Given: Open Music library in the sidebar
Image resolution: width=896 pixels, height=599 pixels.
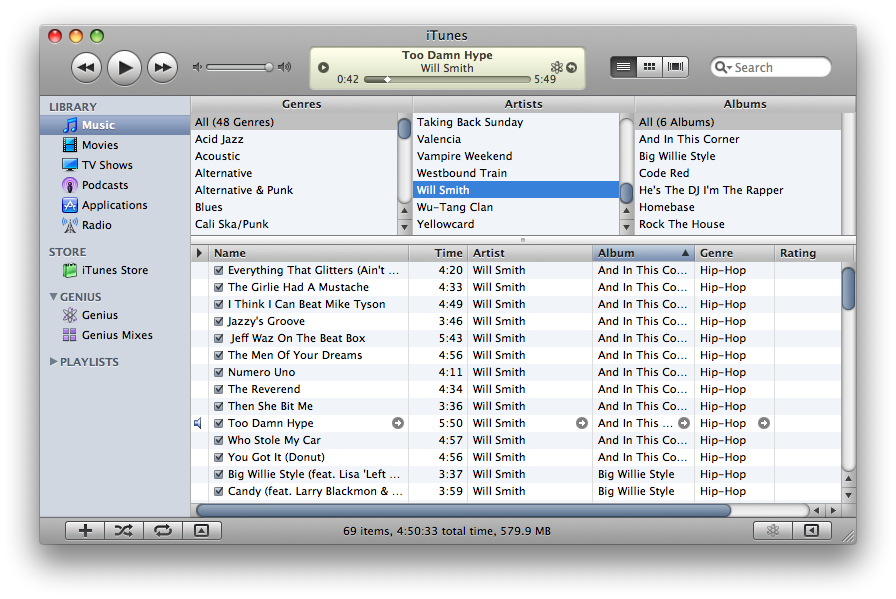Looking at the screenshot, I should click(x=115, y=125).
